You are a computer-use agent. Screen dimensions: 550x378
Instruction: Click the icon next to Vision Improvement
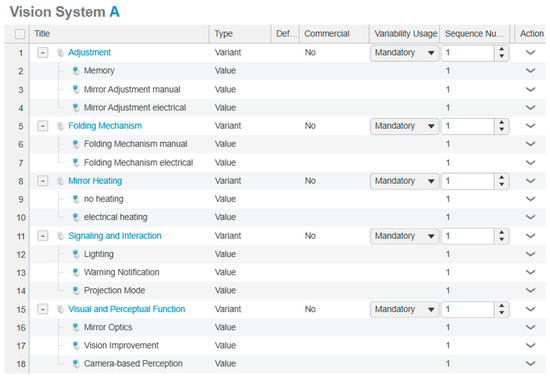[76, 346]
